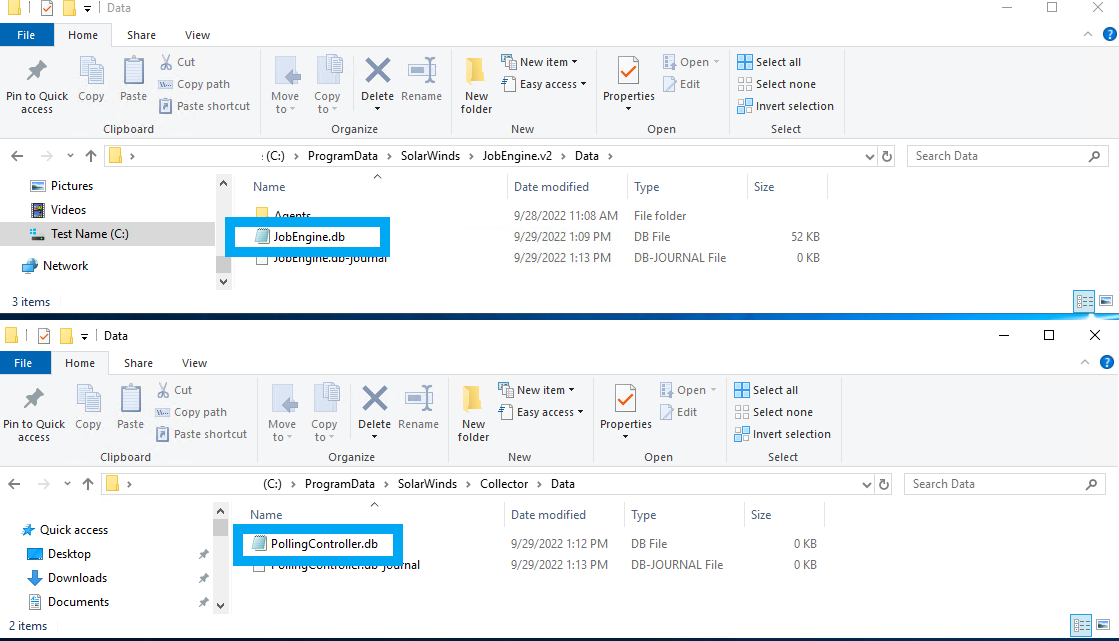Click Copy path in the Collector window
This screenshot has width=1119, height=641.
tap(191, 412)
